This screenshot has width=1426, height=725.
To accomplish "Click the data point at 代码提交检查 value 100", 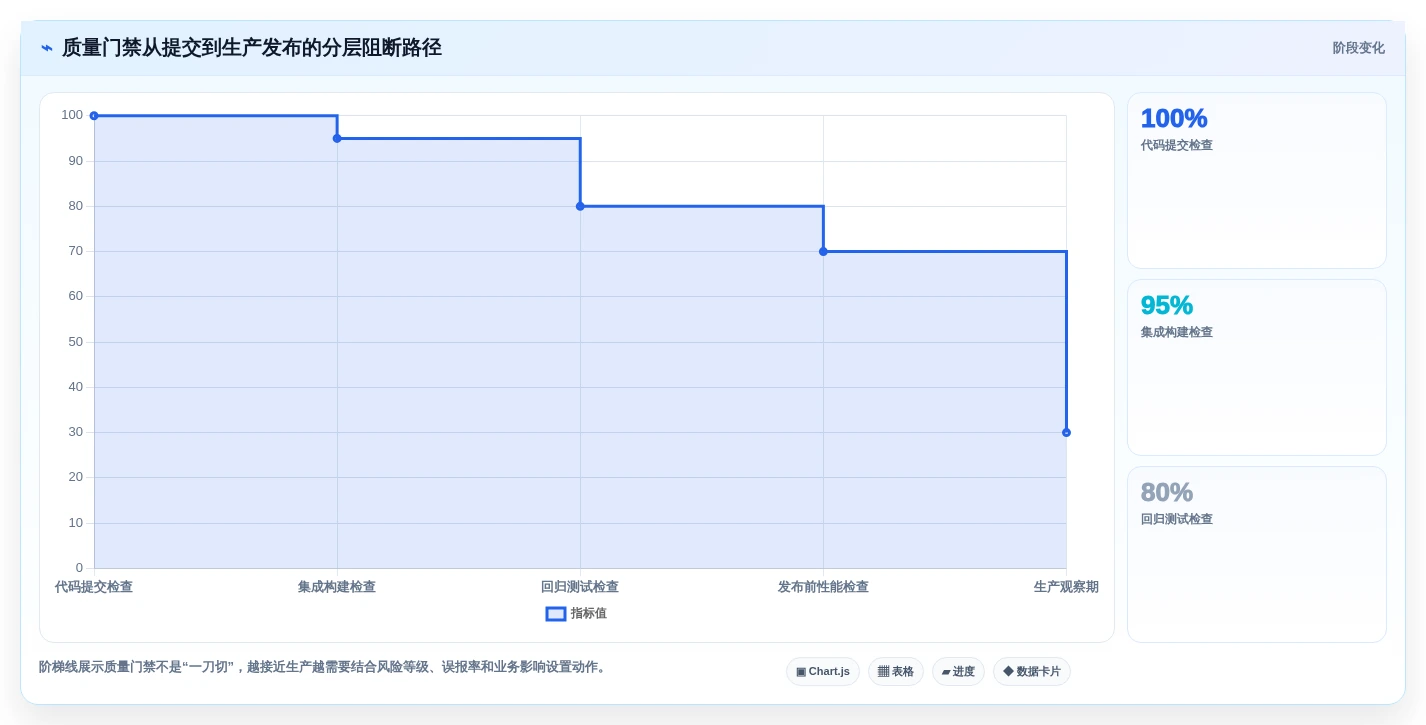I will pos(94,116).
